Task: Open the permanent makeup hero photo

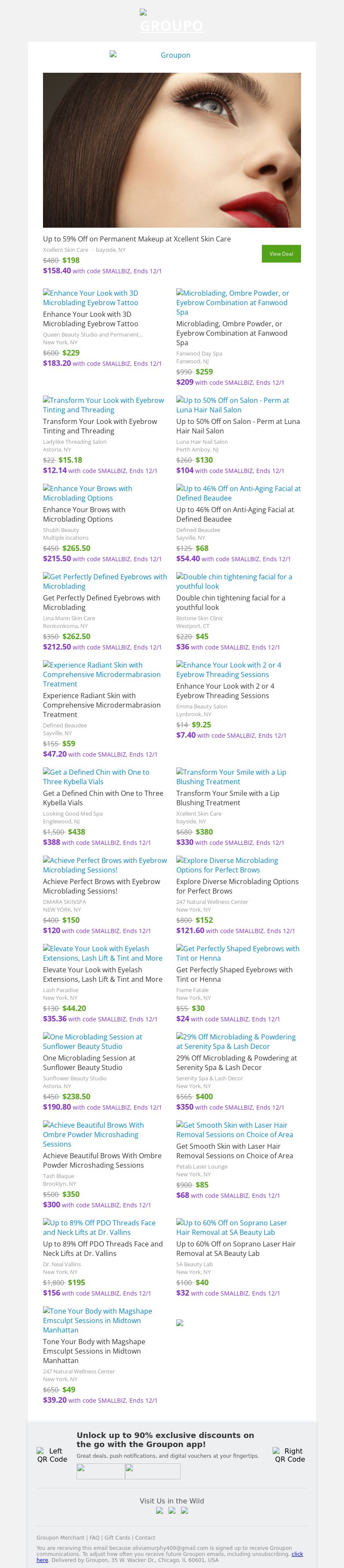Action: pos(172,150)
